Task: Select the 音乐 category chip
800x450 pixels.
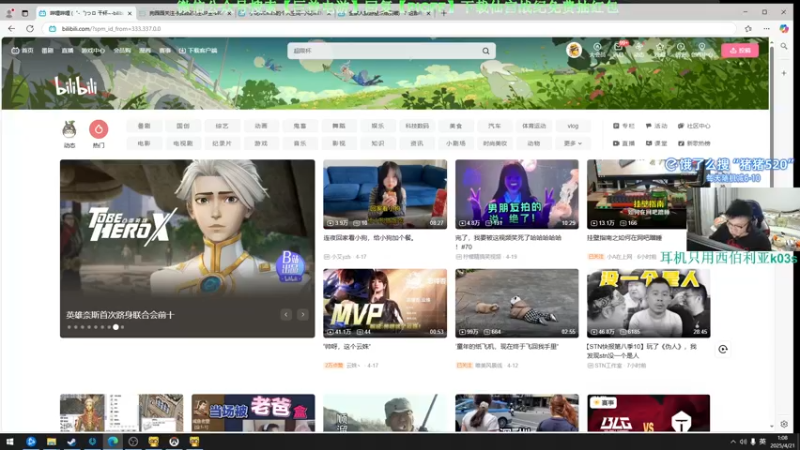Action: tap(300, 143)
